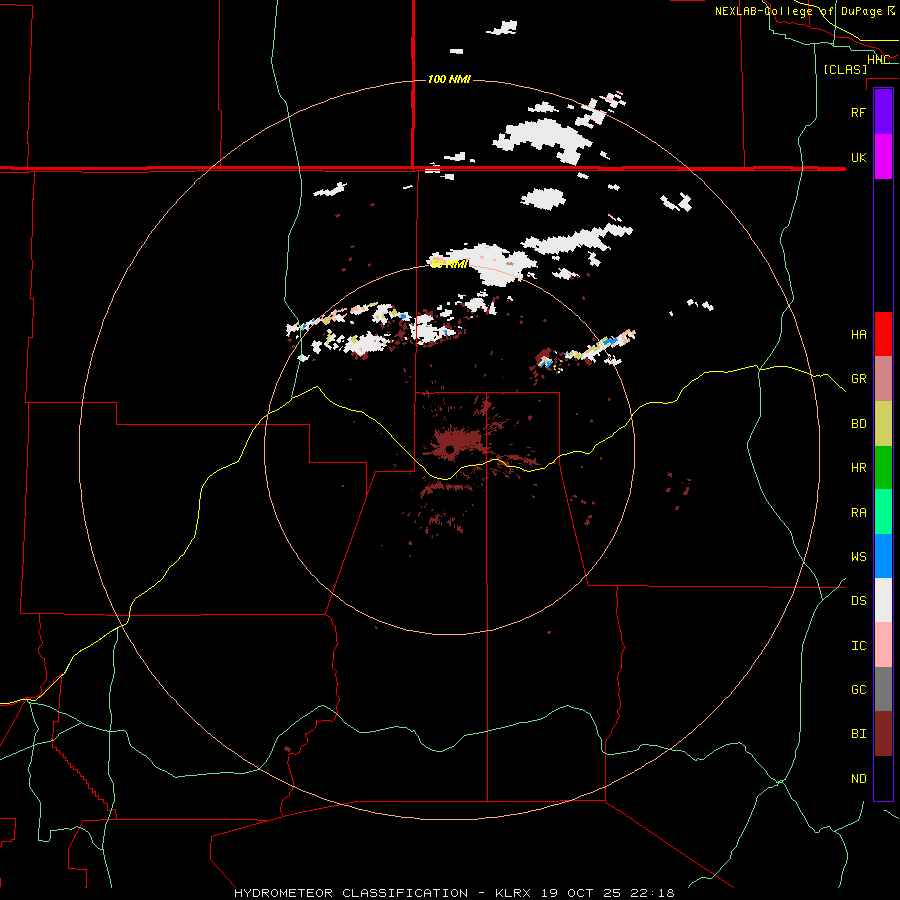The width and height of the screenshot is (900, 900).
Task: Click the white DS legend swatch
Action: 883,600
